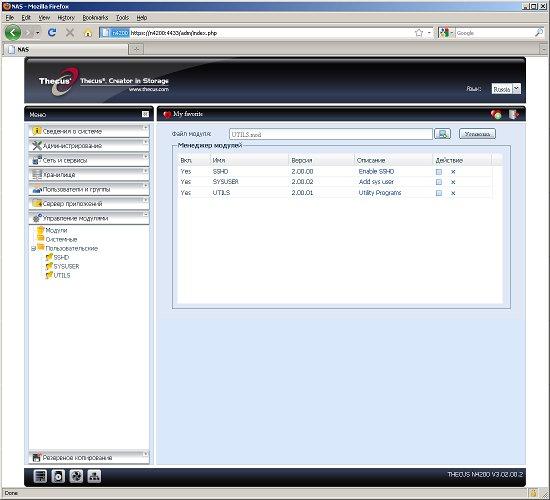550x500 pixels.
Task: Toggle the SSHD module action checkbox
Action: click(438, 172)
